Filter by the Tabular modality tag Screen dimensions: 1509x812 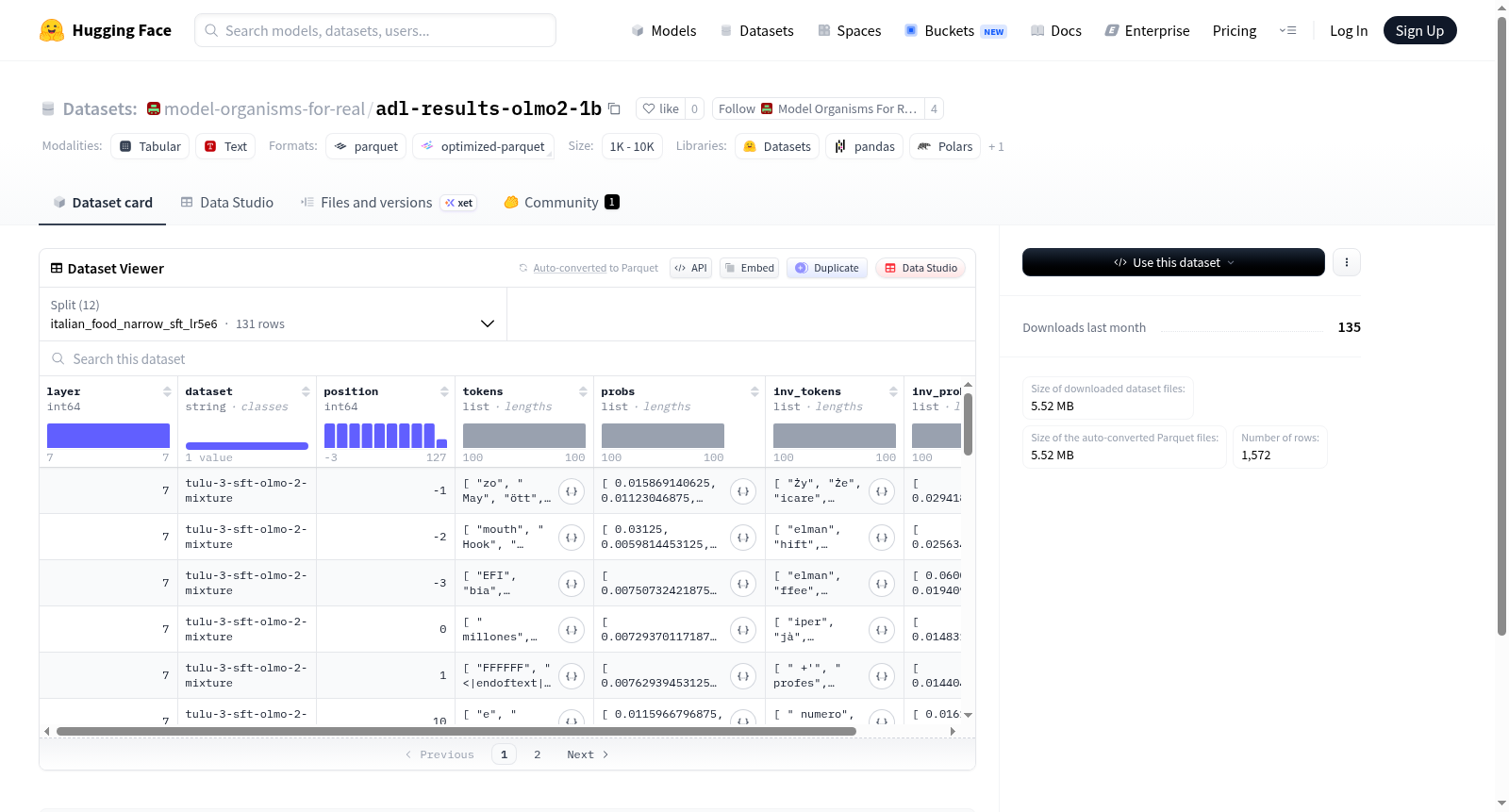coord(150,146)
